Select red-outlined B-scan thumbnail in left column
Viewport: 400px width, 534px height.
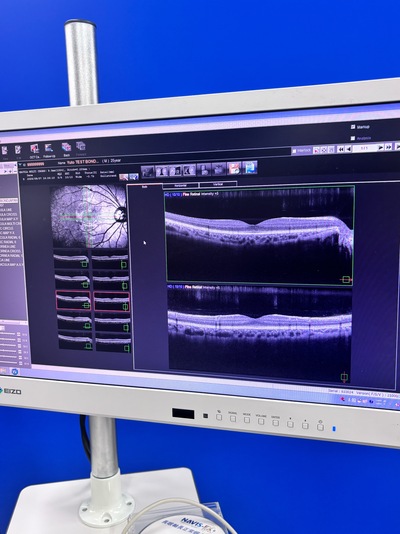73,300
